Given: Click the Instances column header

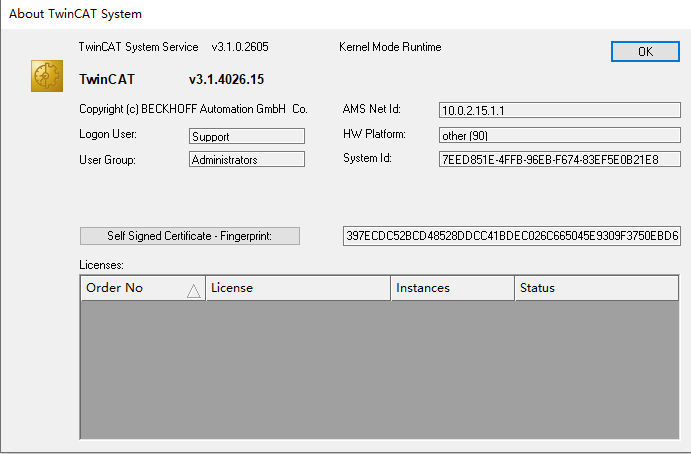Looking at the screenshot, I should coord(453,288).
